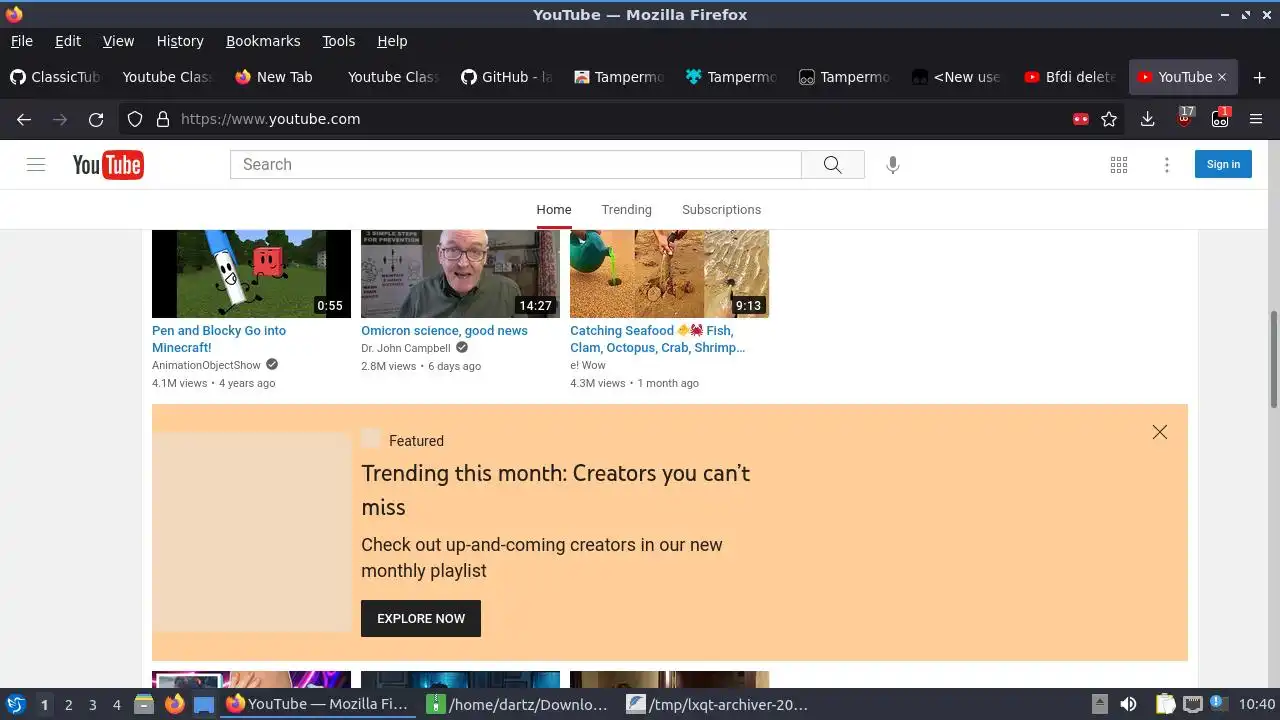This screenshot has width=1280, height=720.
Task: Show desktop using the blue taskbar icon
Action: coord(204,704)
